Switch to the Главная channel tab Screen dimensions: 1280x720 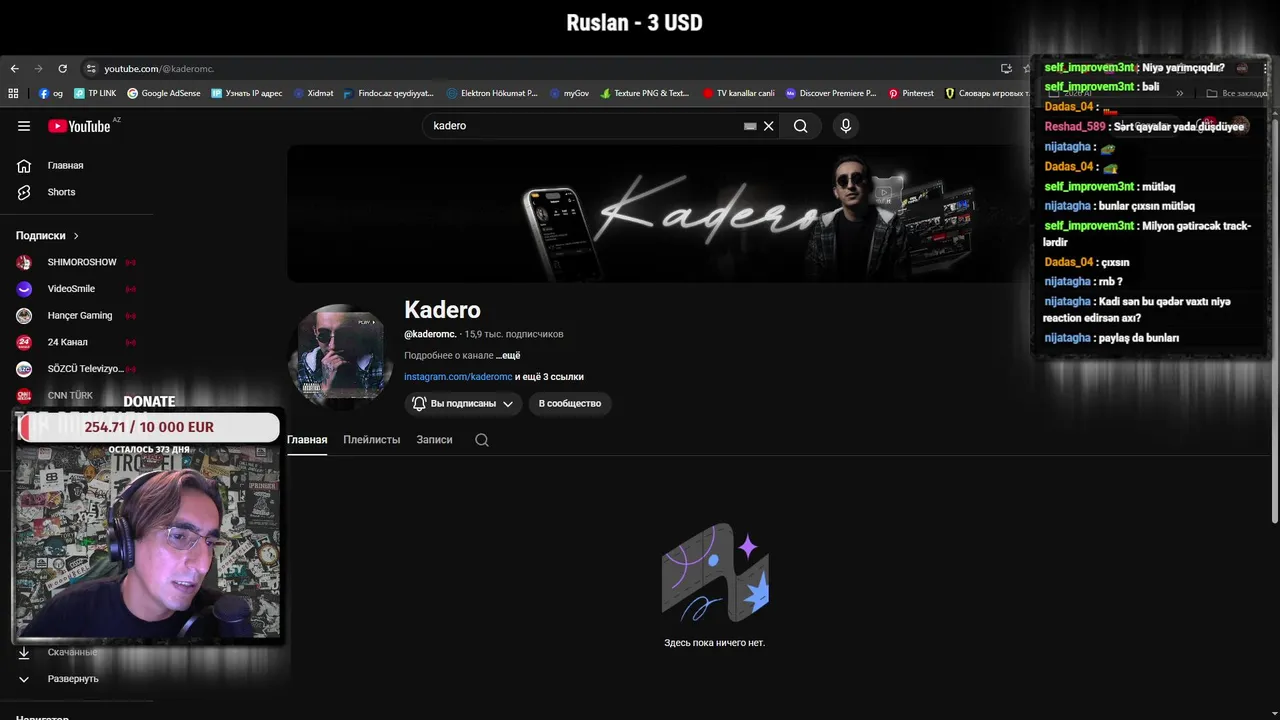click(307, 440)
